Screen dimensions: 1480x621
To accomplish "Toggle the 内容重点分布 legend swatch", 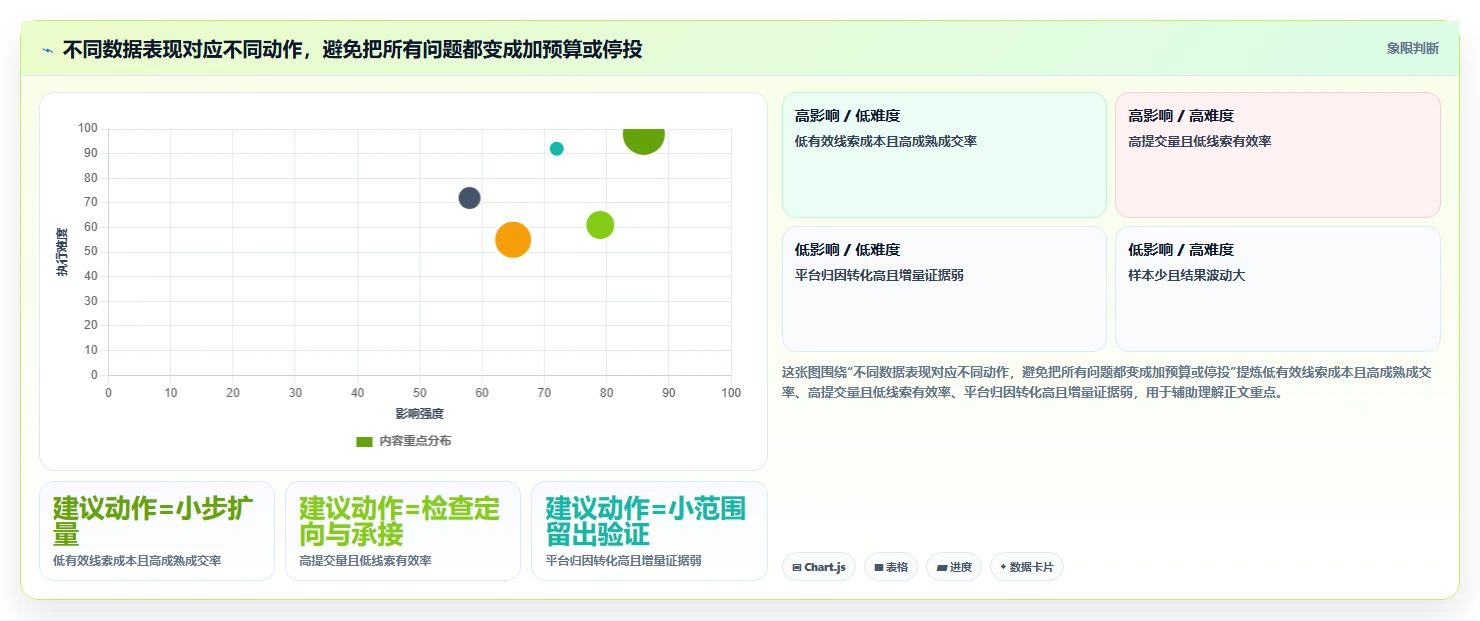I will tap(364, 441).
